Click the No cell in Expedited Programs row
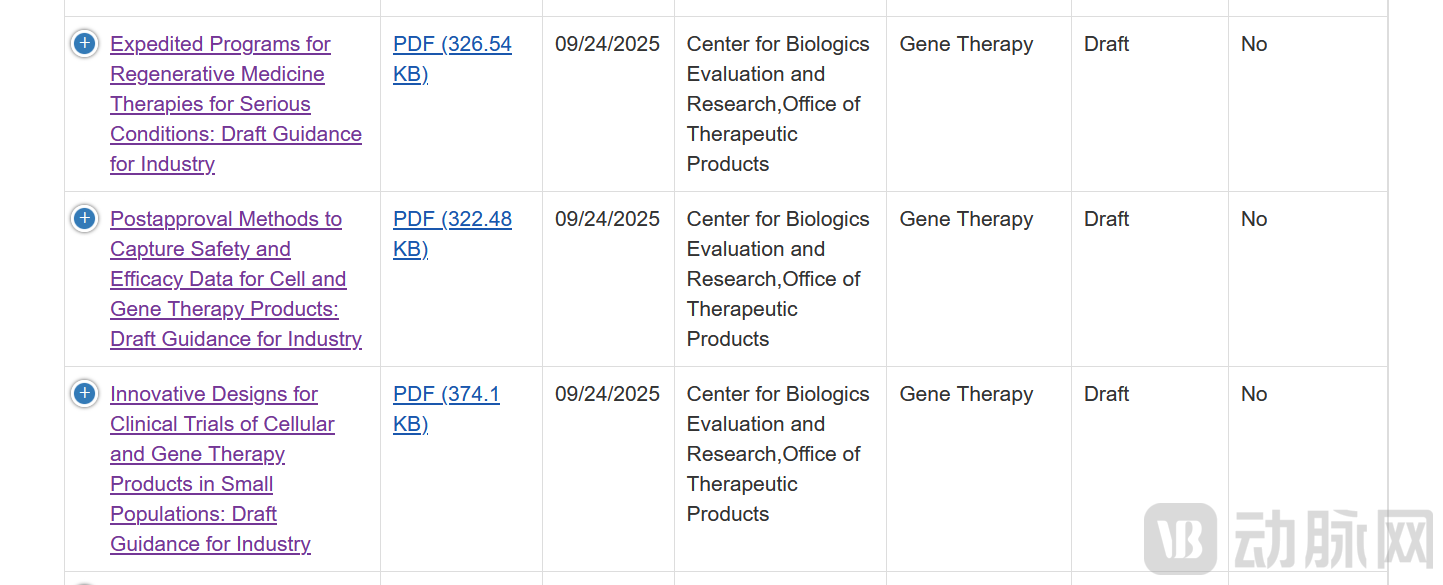Image resolution: width=1443 pixels, height=585 pixels. point(1253,44)
